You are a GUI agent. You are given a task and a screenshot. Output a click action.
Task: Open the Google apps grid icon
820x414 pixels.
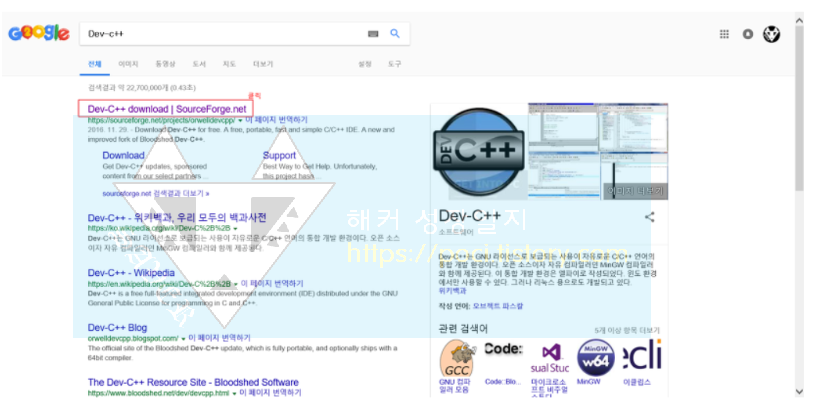click(x=724, y=34)
